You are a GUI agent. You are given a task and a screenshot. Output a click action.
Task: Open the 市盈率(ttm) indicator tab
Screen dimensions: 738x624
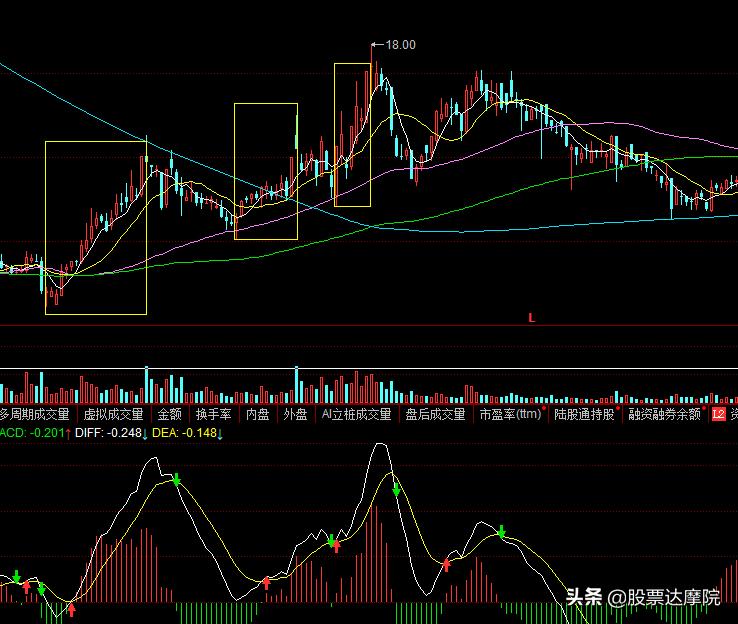[511, 415]
